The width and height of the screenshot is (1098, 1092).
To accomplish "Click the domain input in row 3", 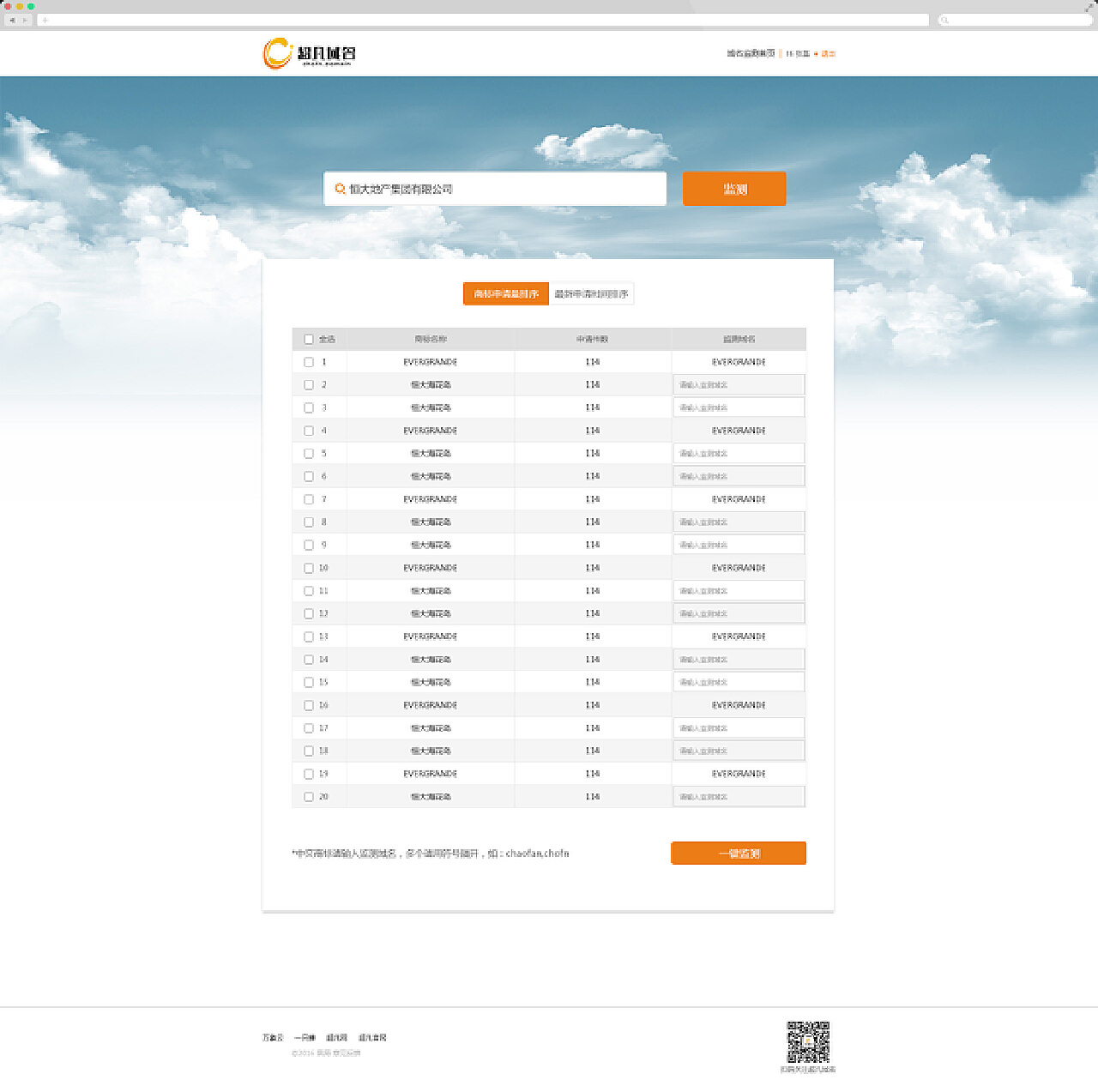I will click(739, 407).
